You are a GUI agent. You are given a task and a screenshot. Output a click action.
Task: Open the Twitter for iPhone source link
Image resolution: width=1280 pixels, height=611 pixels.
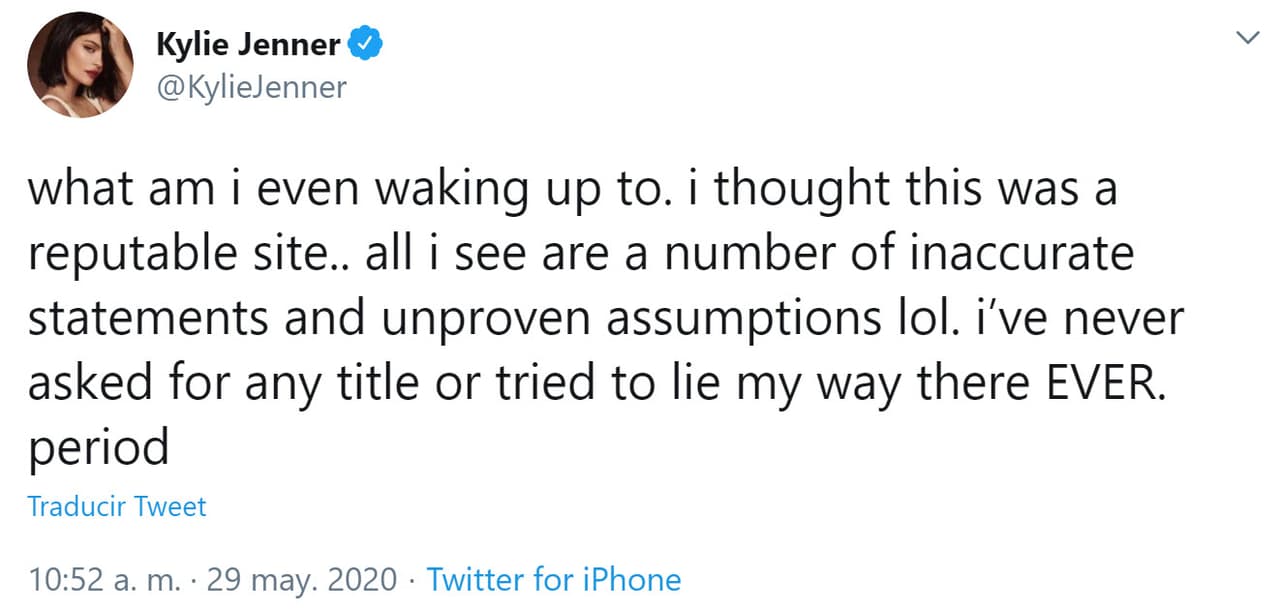point(554,579)
